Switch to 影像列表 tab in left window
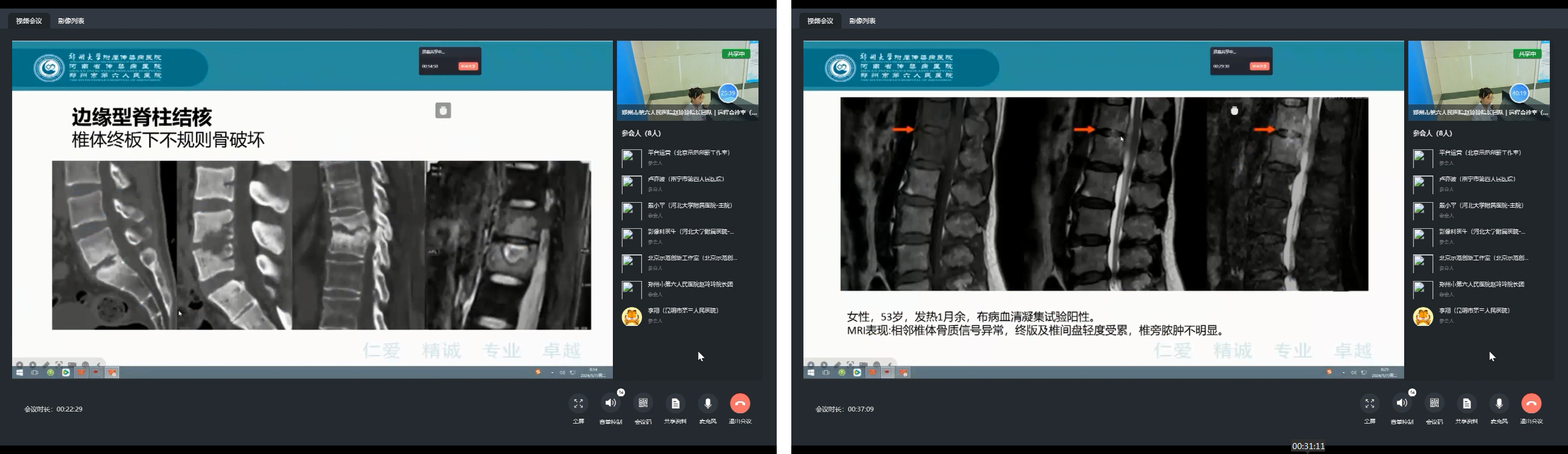 [x=71, y=21]
